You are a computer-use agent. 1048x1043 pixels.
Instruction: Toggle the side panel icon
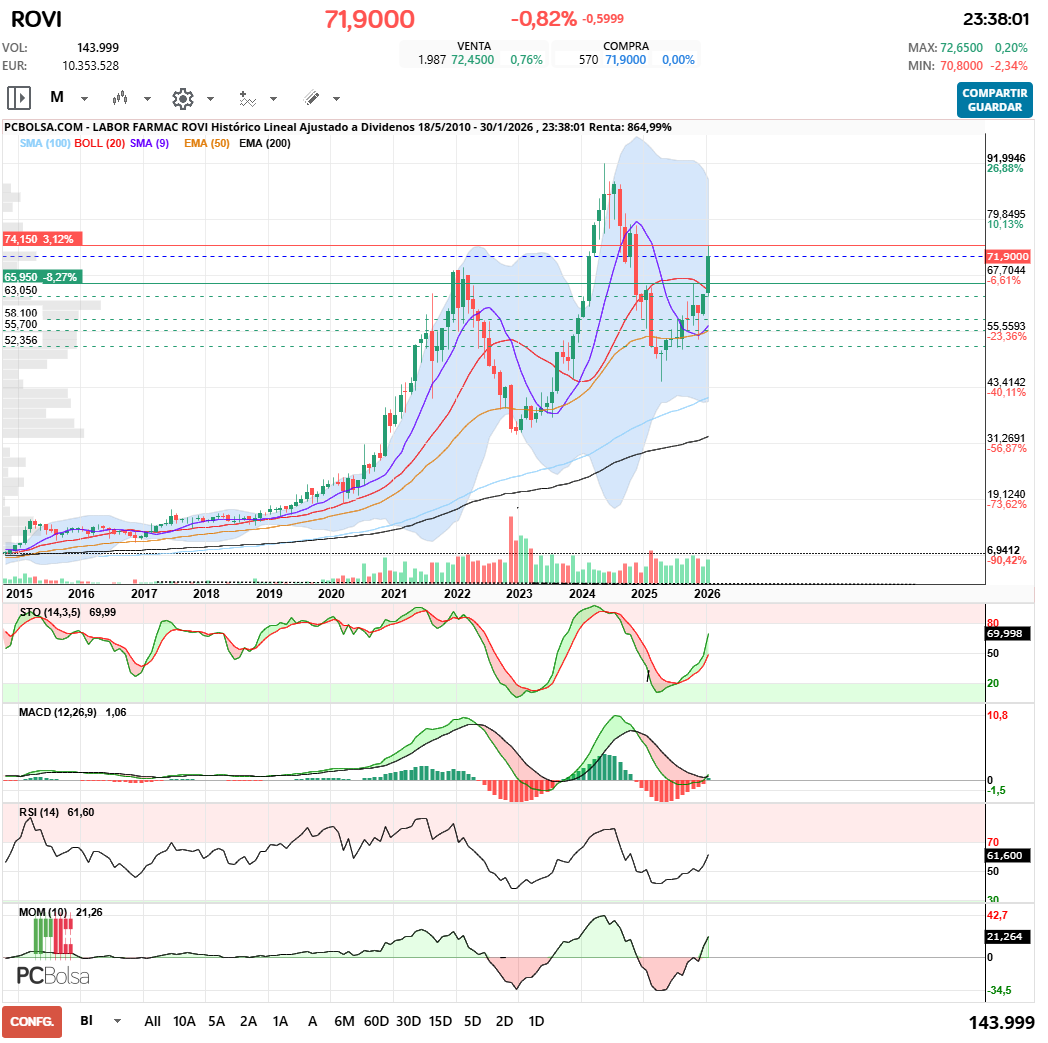click(x=19, y=98)
